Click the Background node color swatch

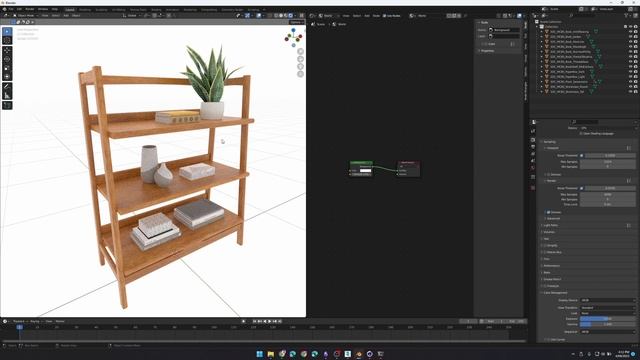pos(365,171)
